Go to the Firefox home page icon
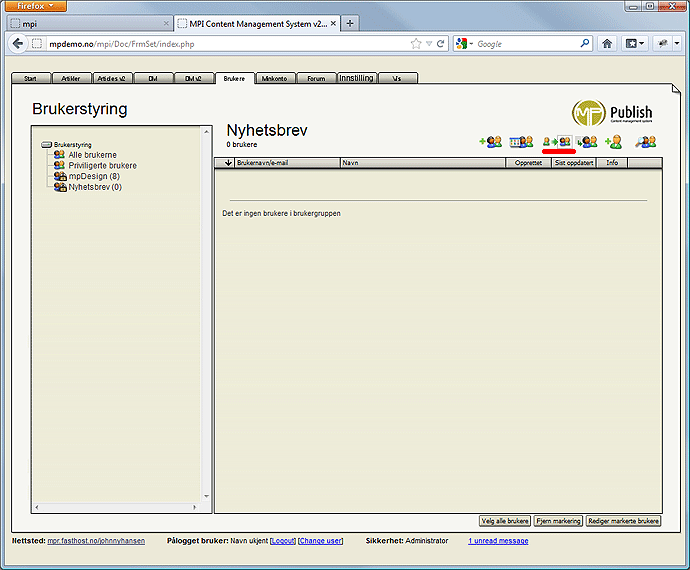Viewport: 690px width, 570px height. (x=607, y=44)
